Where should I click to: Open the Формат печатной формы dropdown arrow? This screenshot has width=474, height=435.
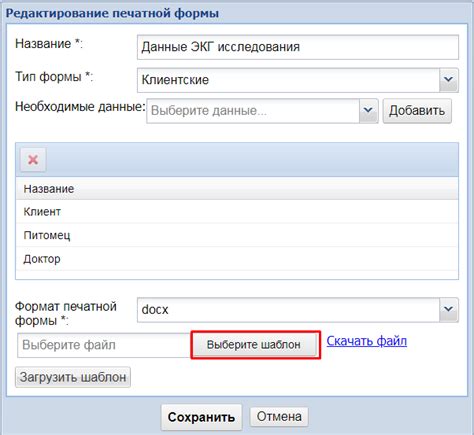coord(449,310)
